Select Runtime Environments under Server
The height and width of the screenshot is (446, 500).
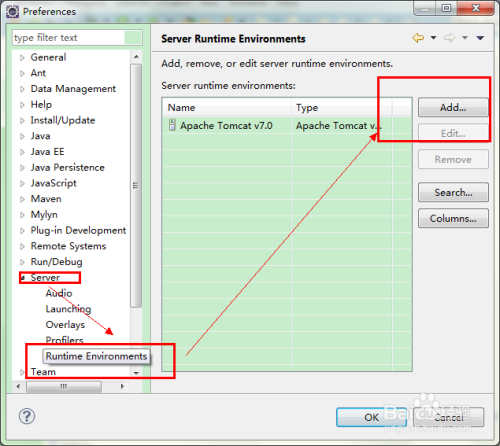(x=96, y=356)
